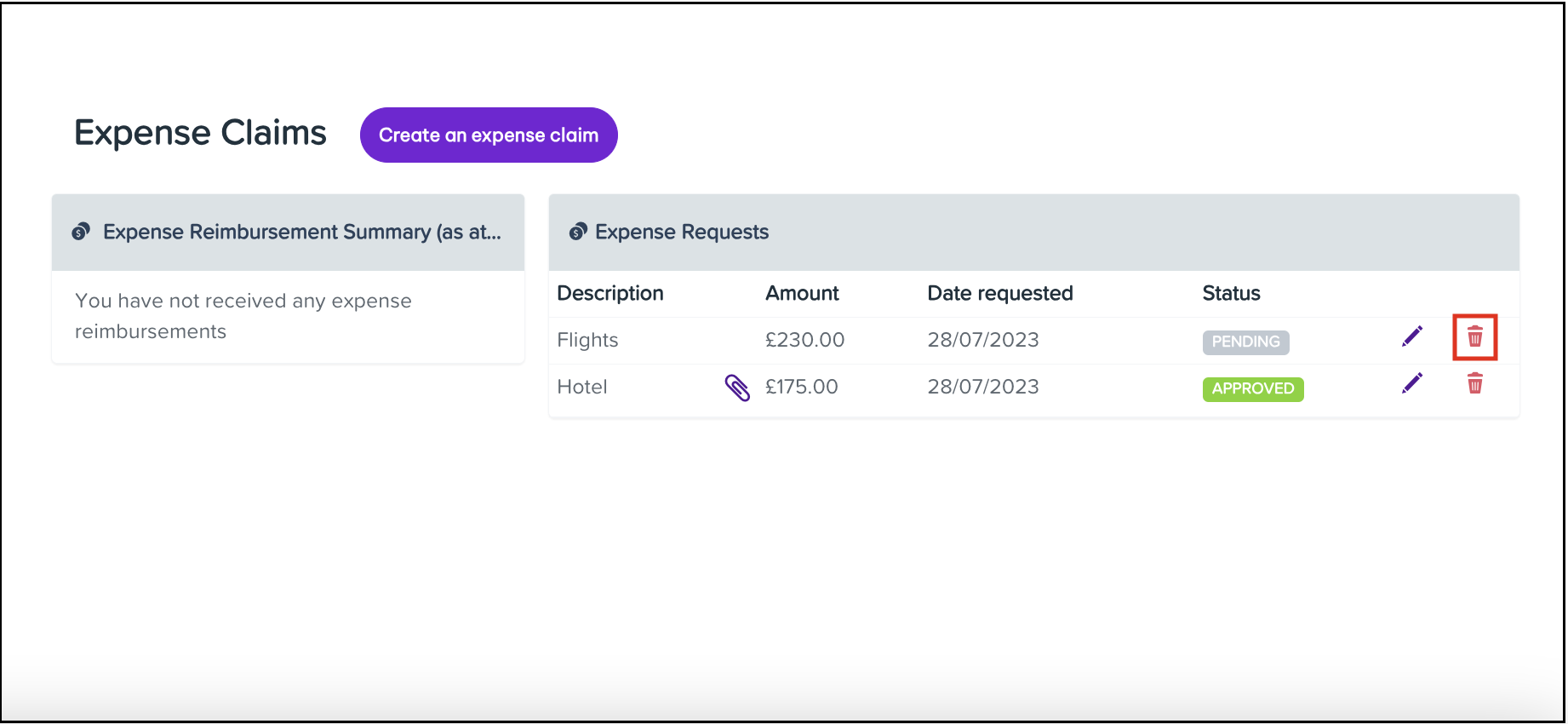This screenshot has width=1568, height=724.
Task: Click the Description column header
Action: point(609,293)
